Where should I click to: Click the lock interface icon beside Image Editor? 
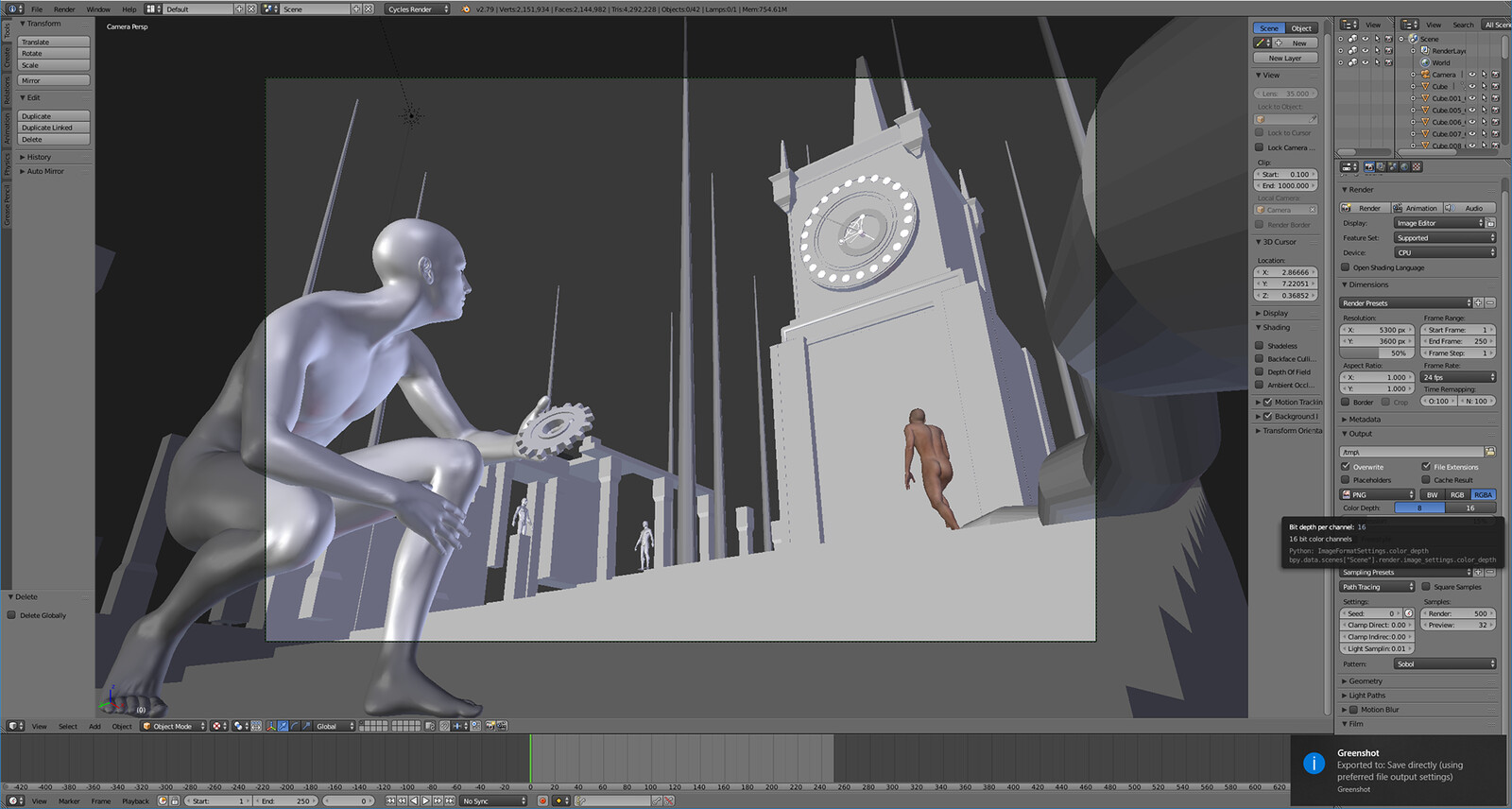point(1491,223)
